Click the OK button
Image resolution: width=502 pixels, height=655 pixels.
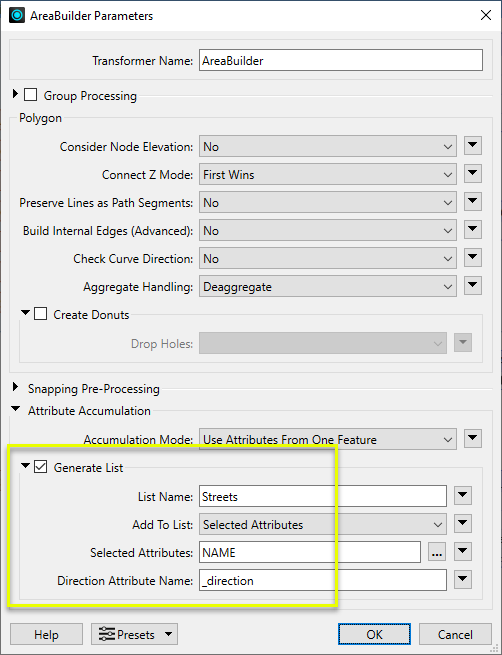point(374,635)
